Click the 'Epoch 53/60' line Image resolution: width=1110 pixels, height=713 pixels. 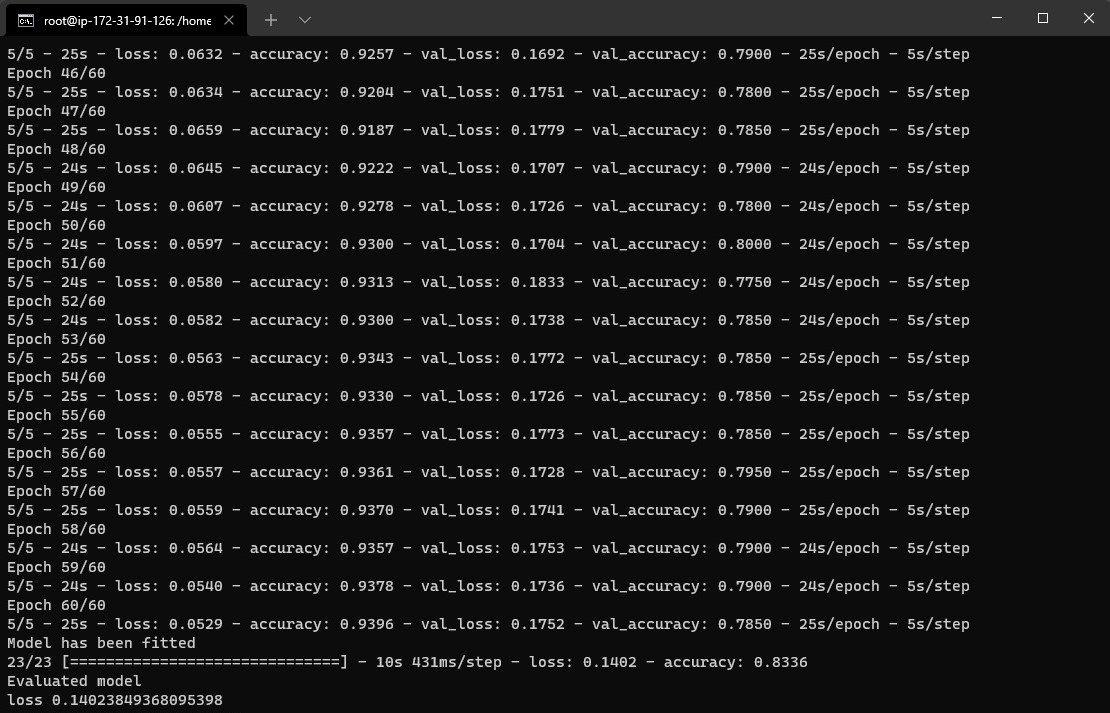(x=57, y=339)
